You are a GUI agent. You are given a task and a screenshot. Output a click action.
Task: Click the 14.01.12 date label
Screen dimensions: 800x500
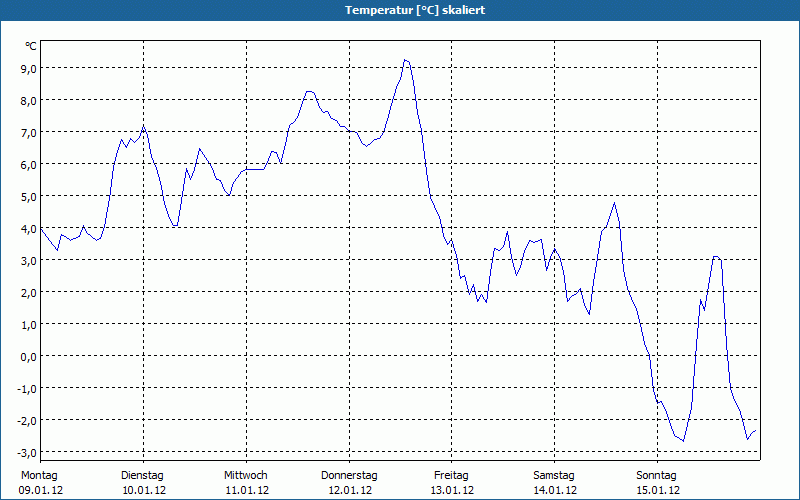pyautogui.click(x=556, y=490)
